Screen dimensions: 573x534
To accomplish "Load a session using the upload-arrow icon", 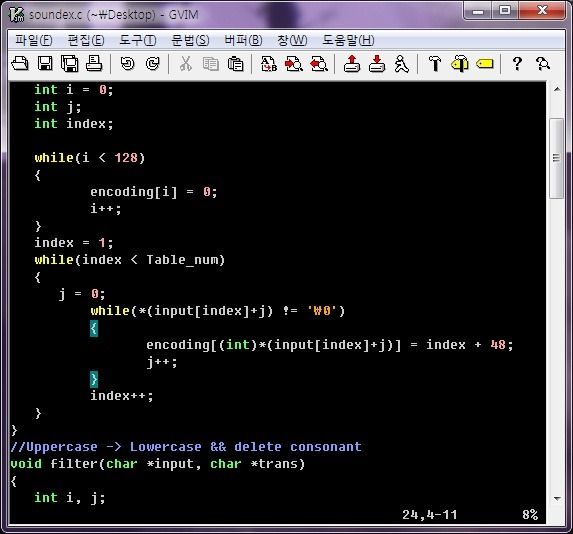I will click(352, 64).
